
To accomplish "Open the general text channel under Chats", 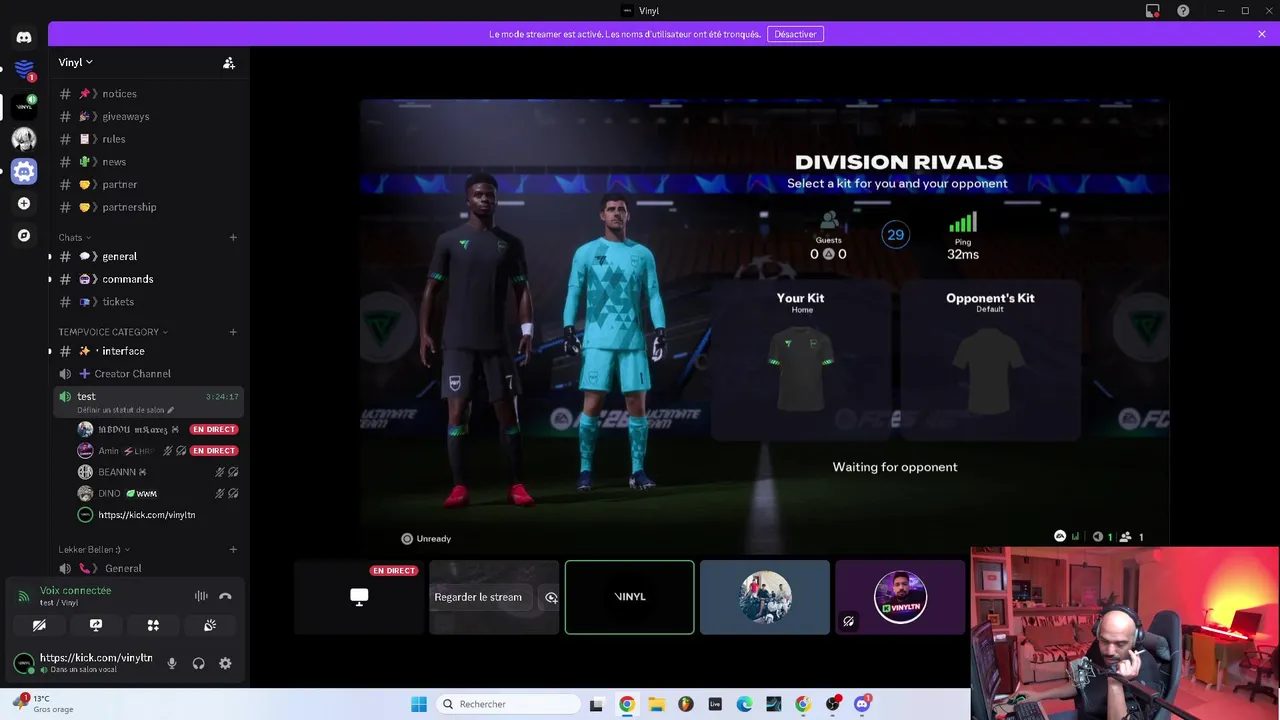I will click(x=148, y=256).
